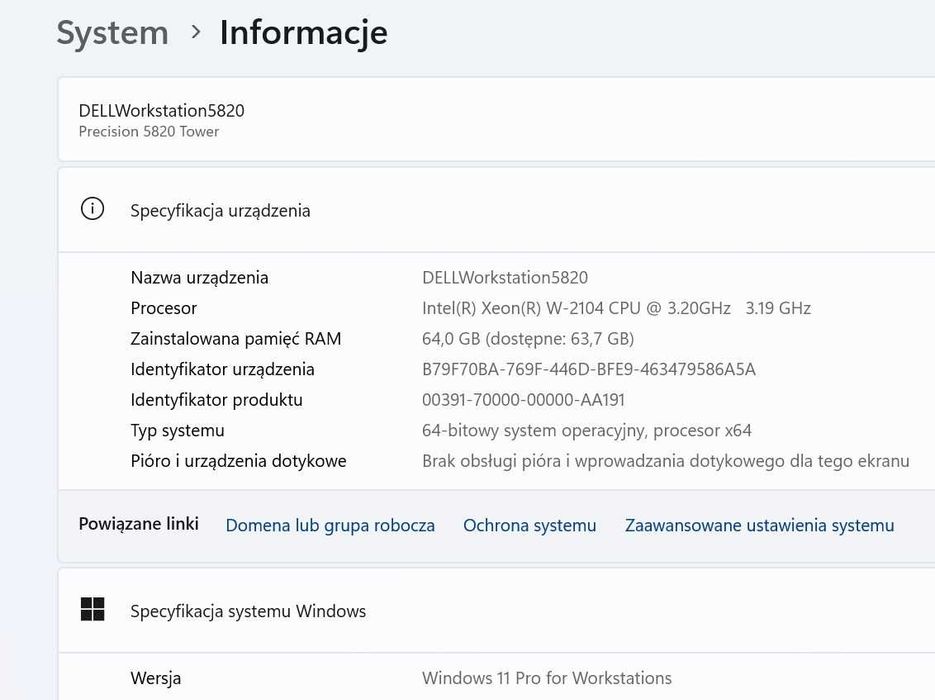The image size is (935, 700).
Task: Click Identyfikator urządzenia label
Action: tap(222, 370)
